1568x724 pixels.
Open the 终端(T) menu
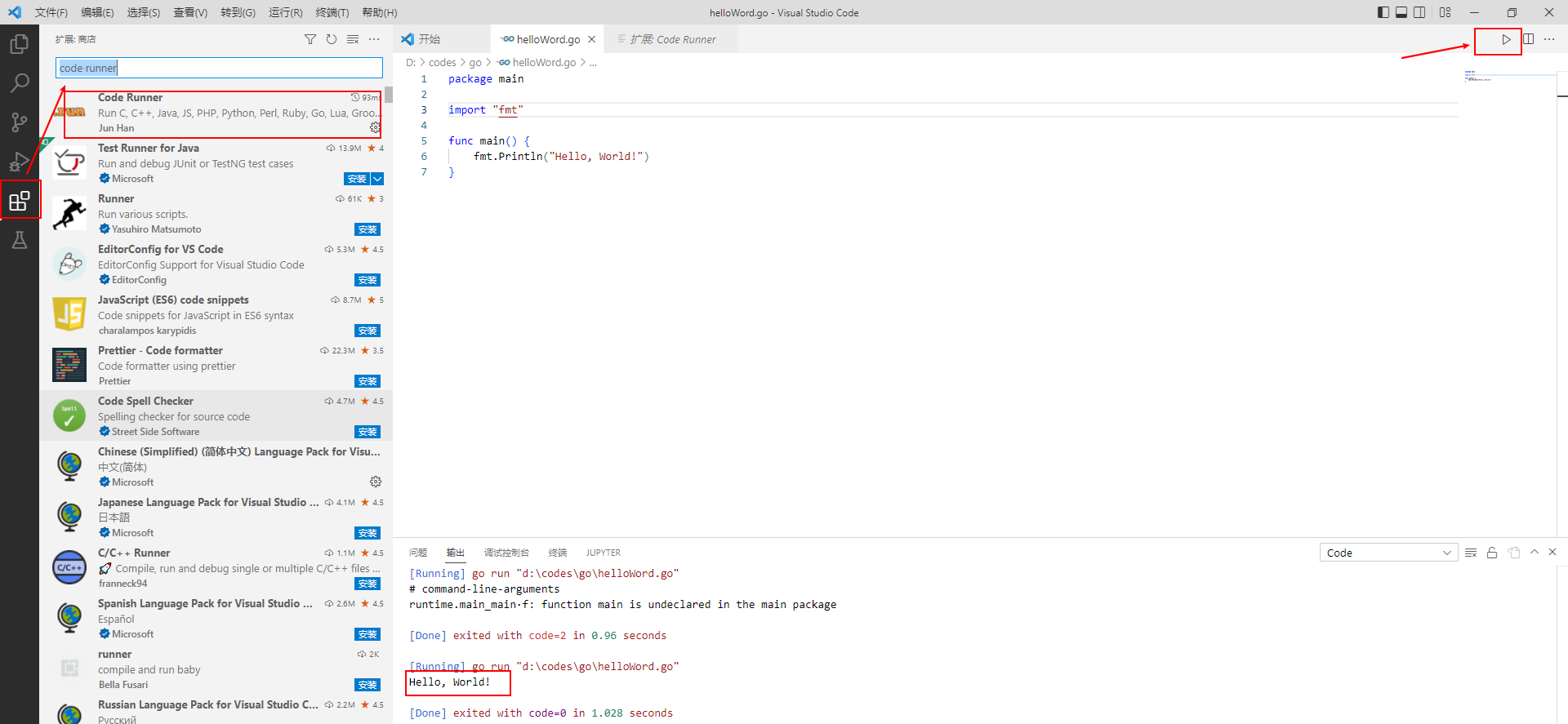[x=332, y=12]
